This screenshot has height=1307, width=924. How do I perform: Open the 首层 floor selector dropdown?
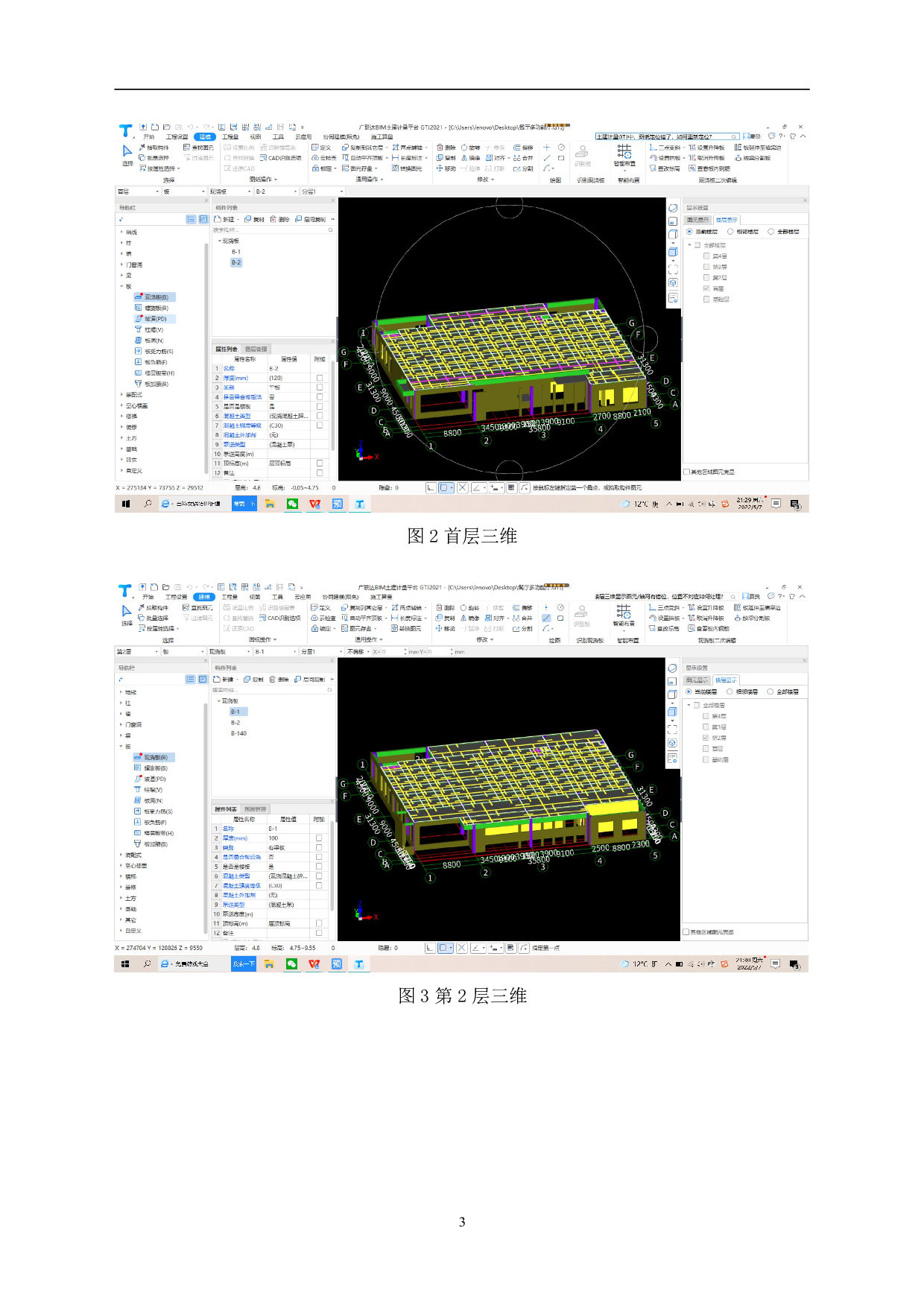pos(137,192)
